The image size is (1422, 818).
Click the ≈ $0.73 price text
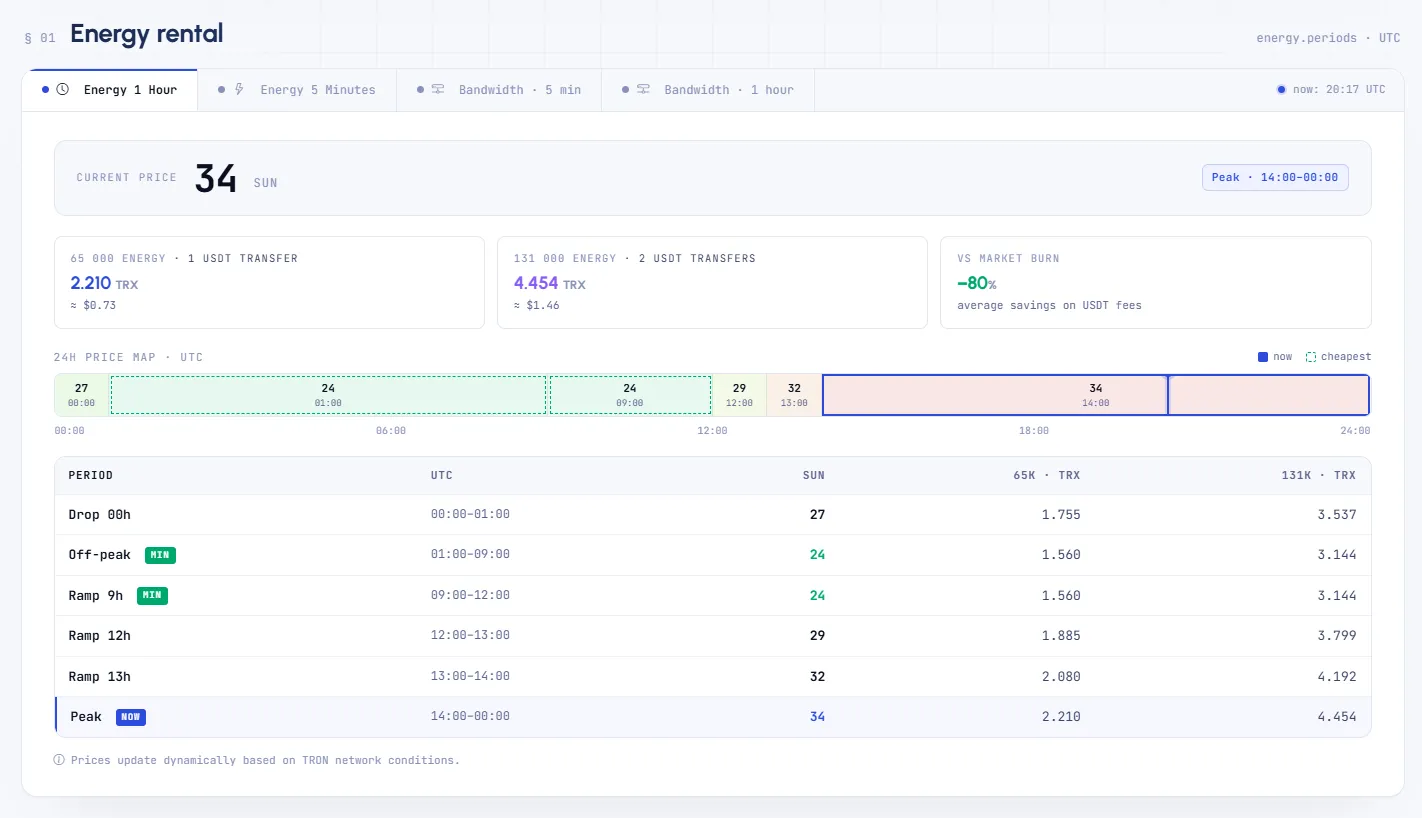tap(93, 305)
